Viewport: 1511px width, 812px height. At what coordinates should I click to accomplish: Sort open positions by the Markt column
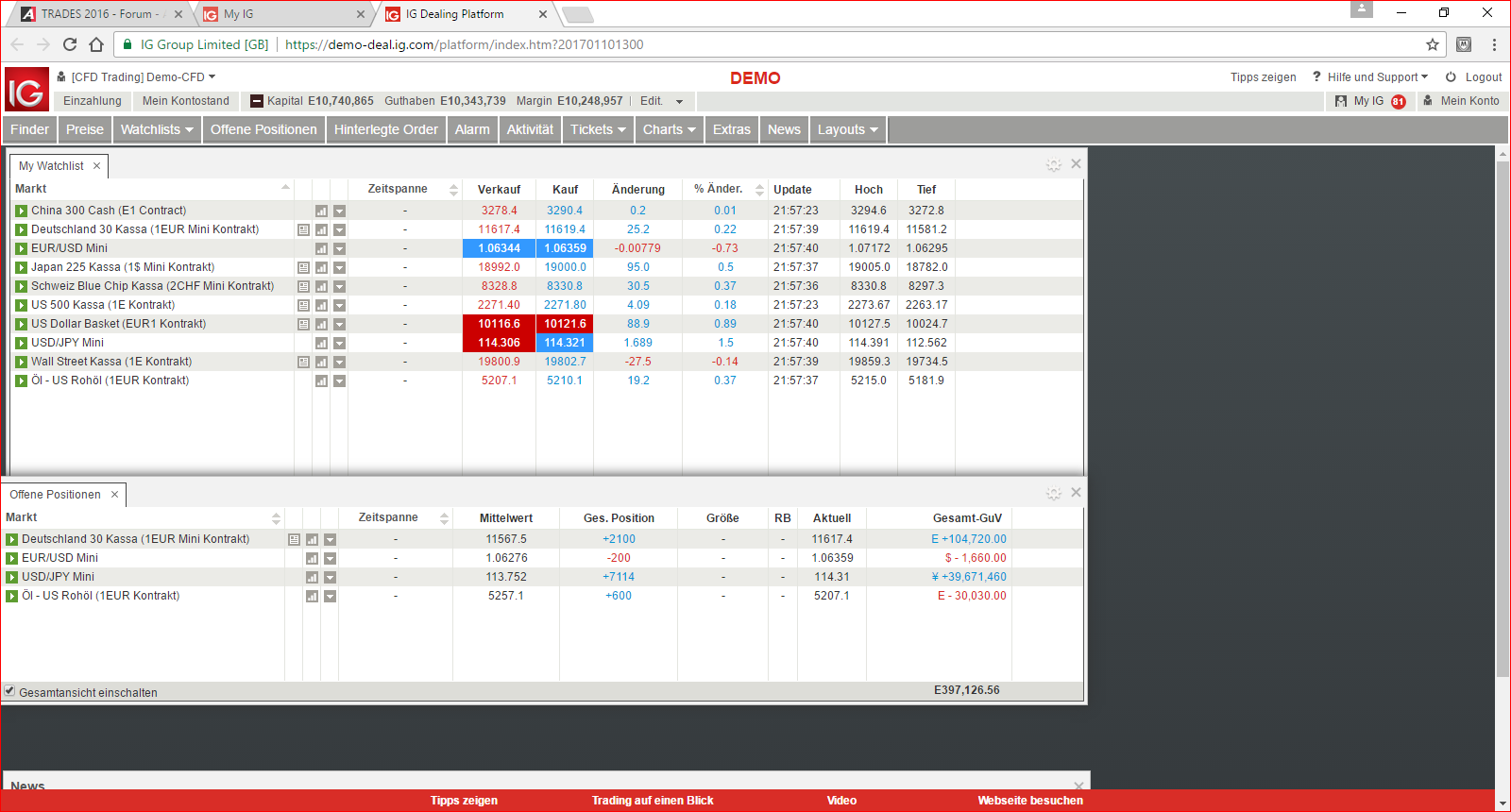(142, 517)
